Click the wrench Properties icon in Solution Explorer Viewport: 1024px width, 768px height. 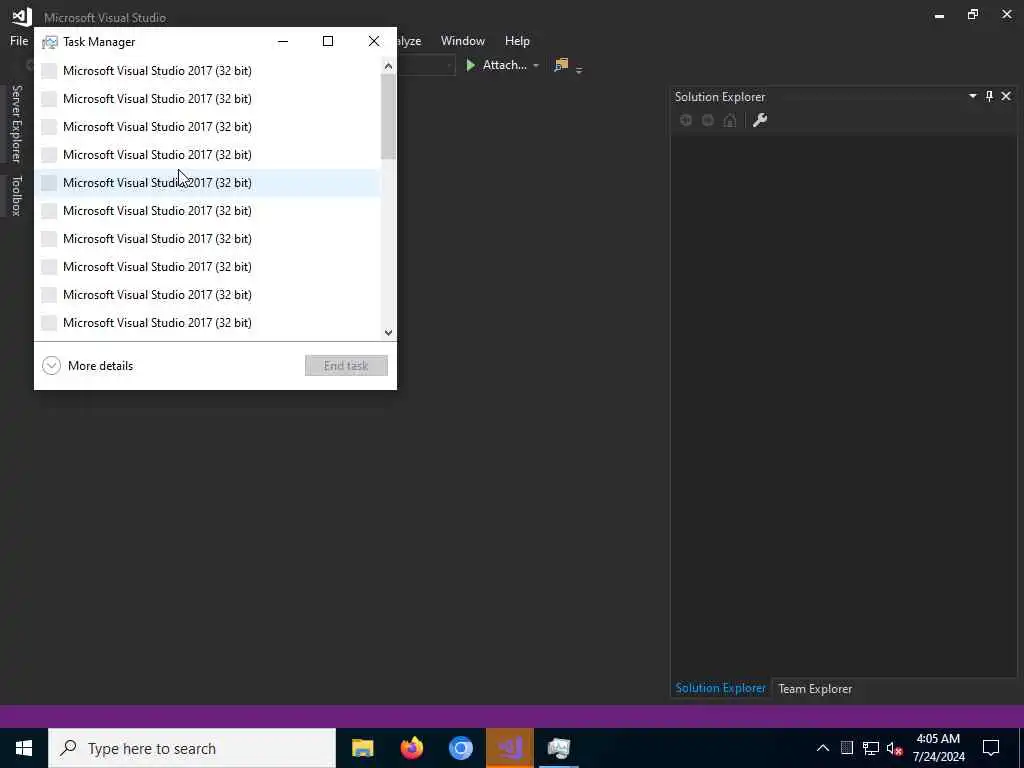[x=760, y=120]
